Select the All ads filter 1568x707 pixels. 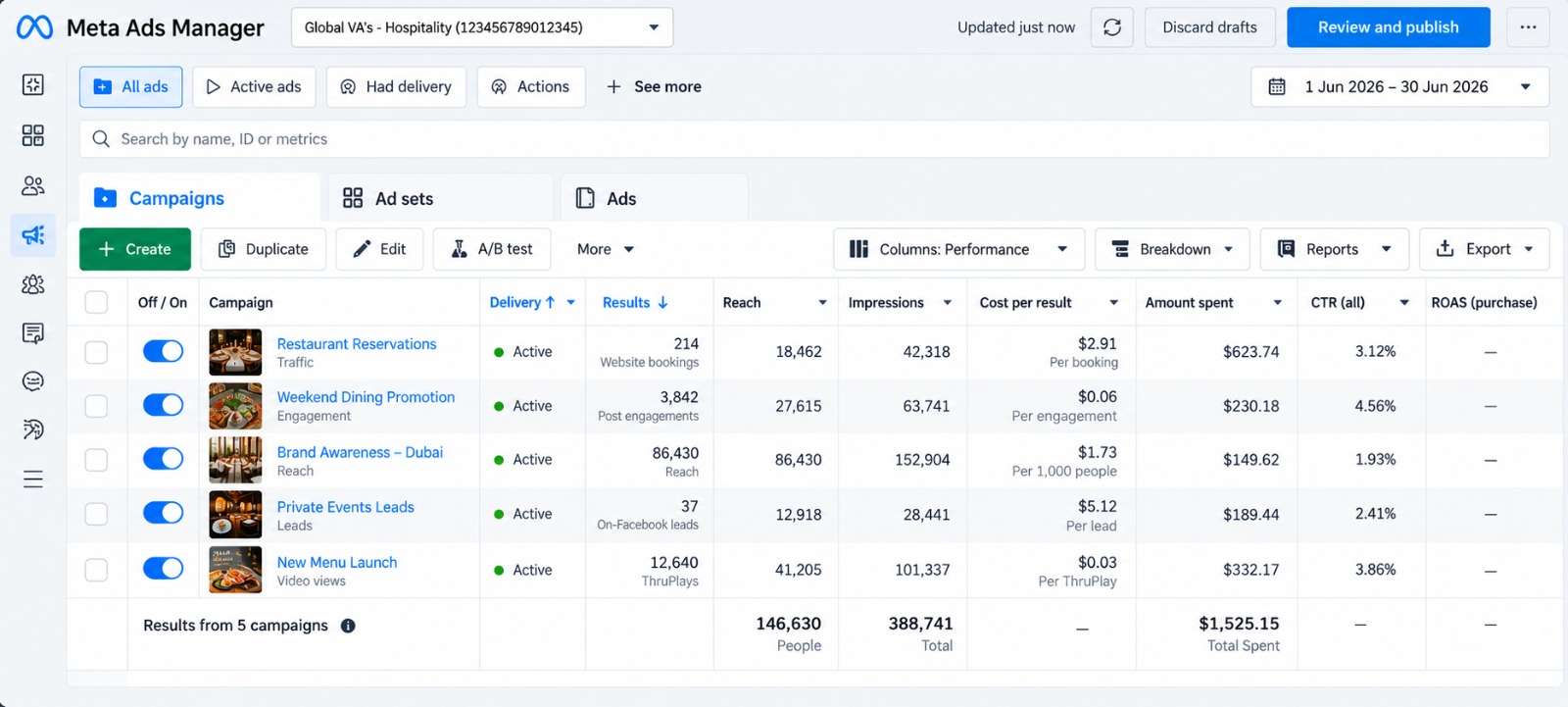tap(131, 87)
